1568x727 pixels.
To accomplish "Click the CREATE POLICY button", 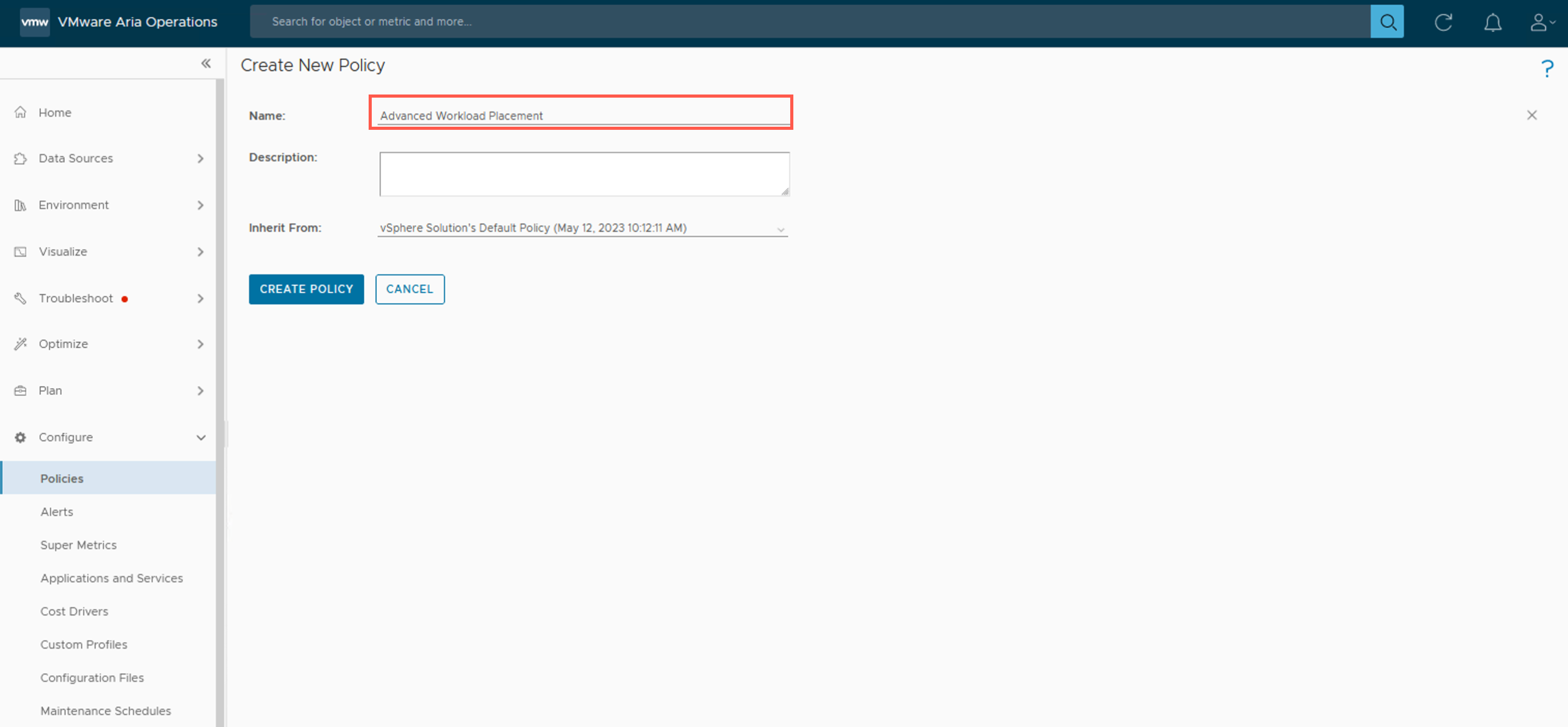I will [306, 289].
